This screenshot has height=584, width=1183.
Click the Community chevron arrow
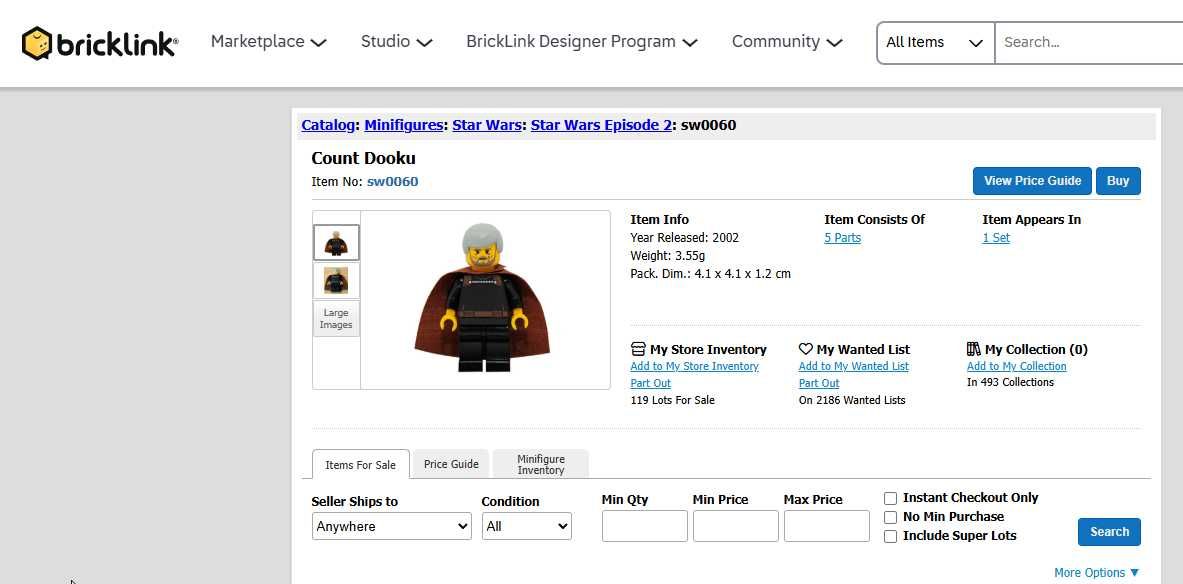click(x=834, y=43)
